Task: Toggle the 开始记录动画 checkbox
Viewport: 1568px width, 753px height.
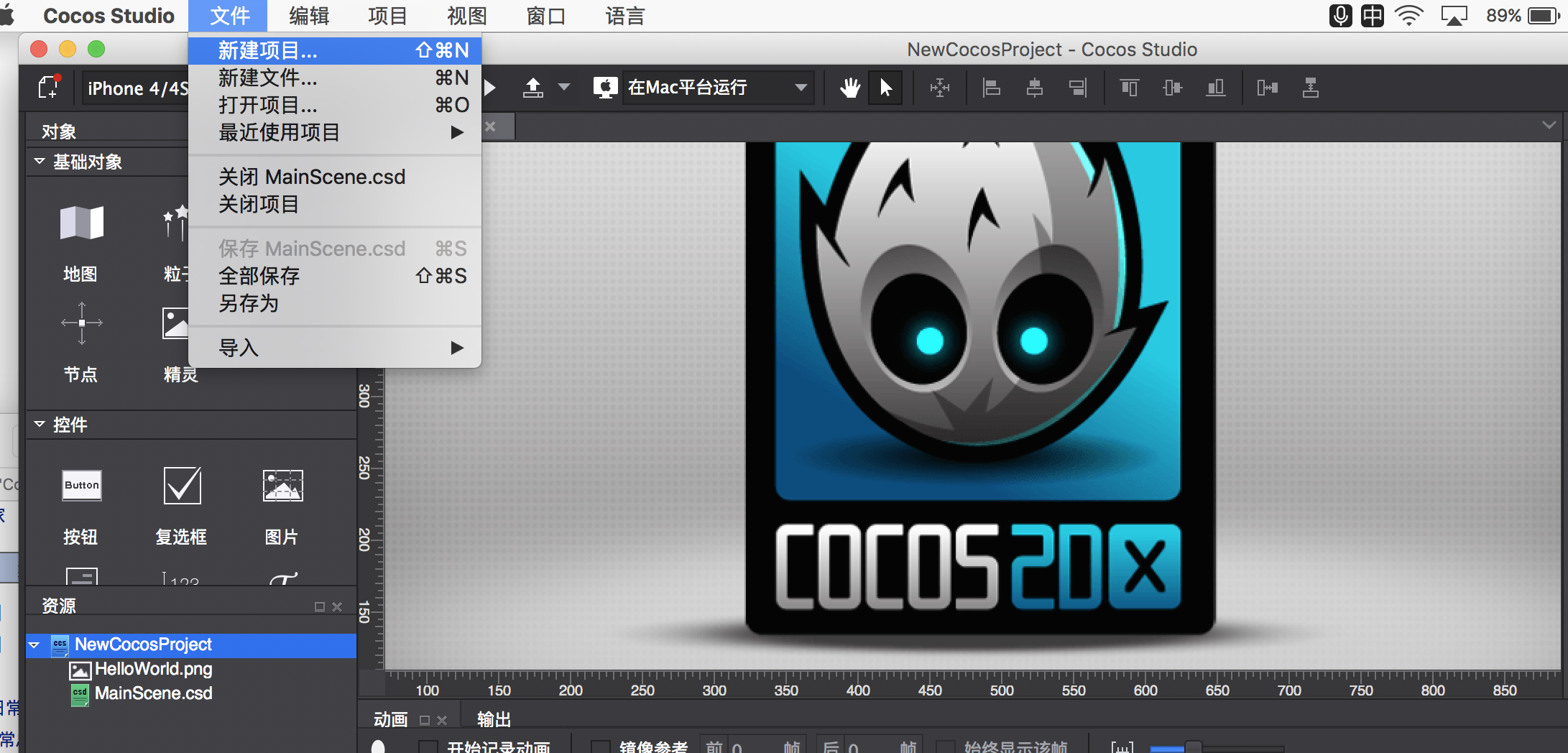Action: [428, 747]
